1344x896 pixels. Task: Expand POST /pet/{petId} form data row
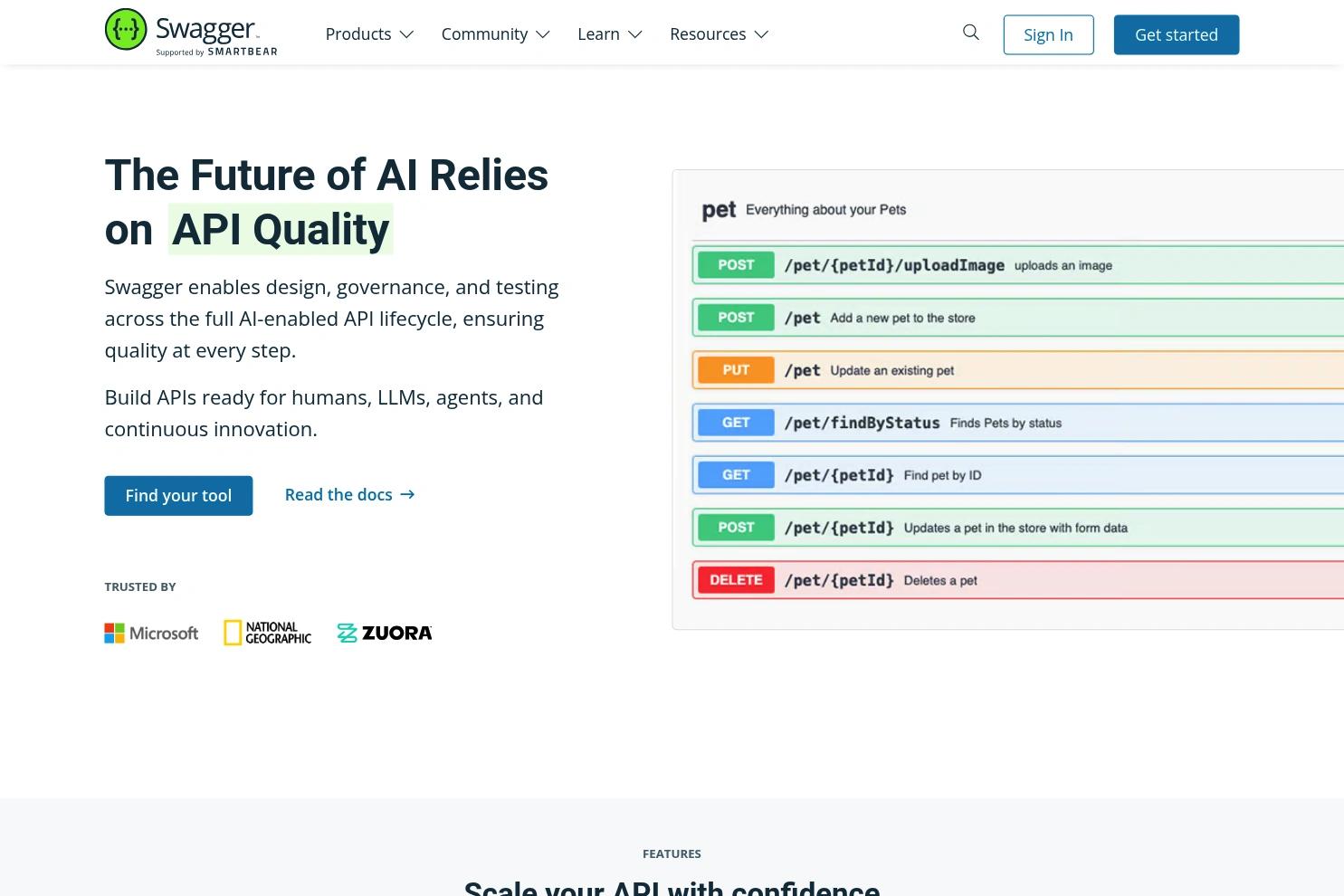click(x=1018, y=528)
